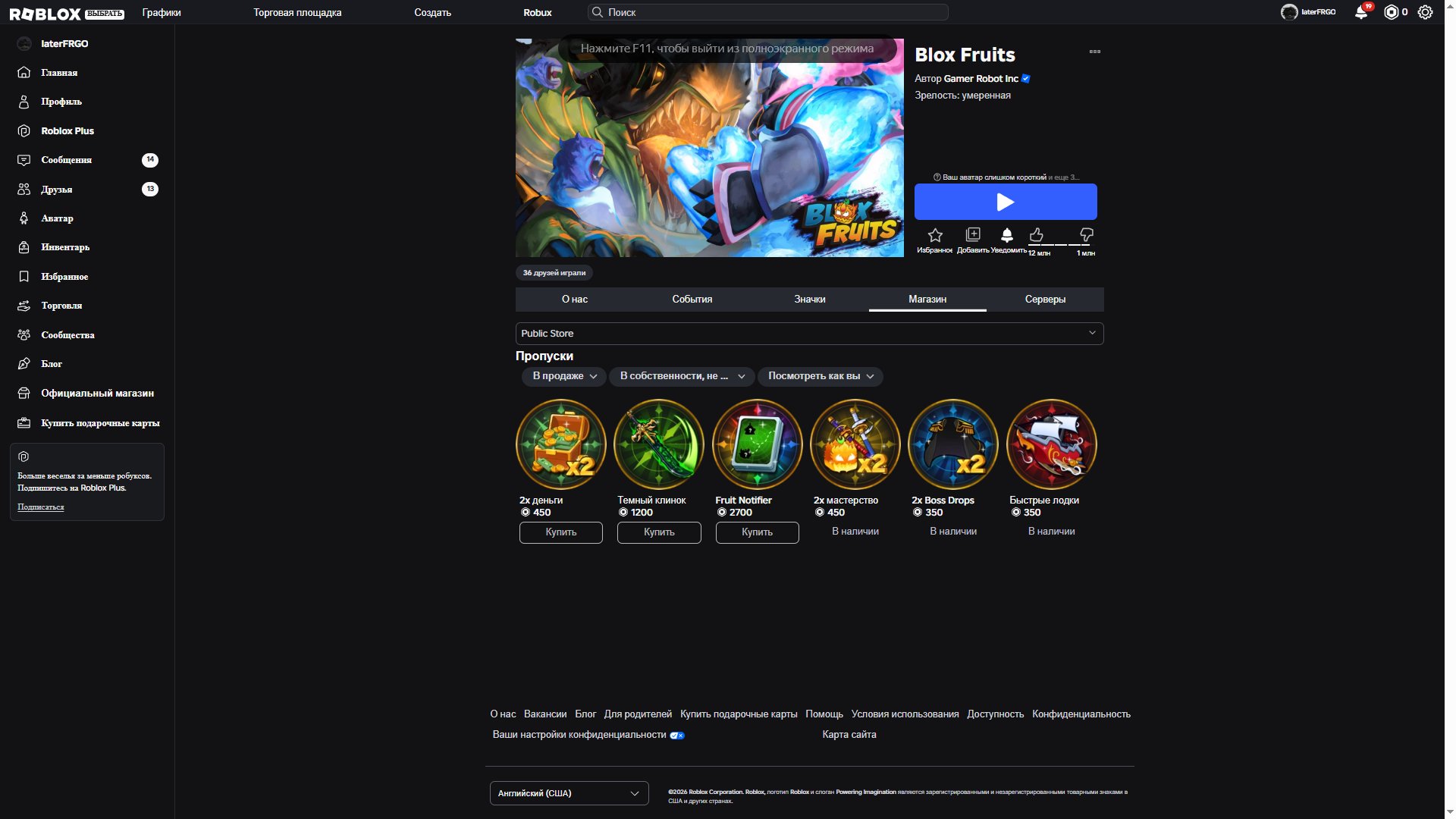
Task: Toggle the favorite star (Избранное)
Action: (935, 235)
